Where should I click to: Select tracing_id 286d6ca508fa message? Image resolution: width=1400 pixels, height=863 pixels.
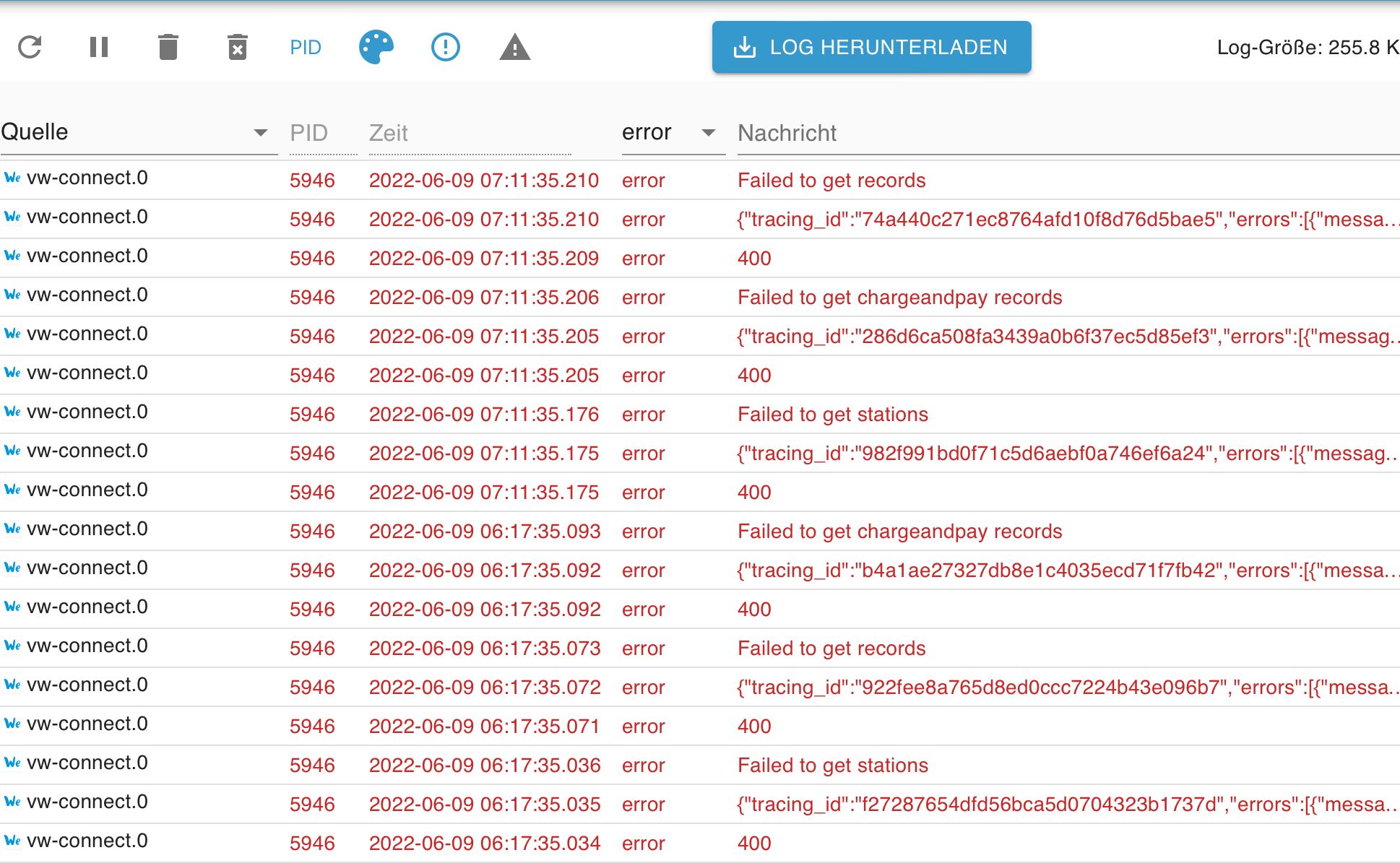[1068, 337]
